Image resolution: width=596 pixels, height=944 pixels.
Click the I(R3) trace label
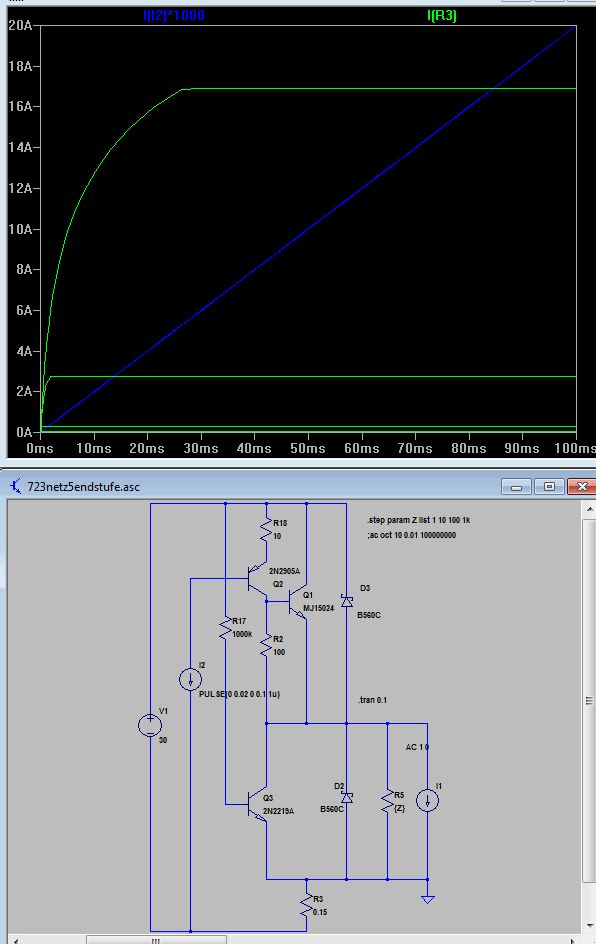tap(441, 16)
